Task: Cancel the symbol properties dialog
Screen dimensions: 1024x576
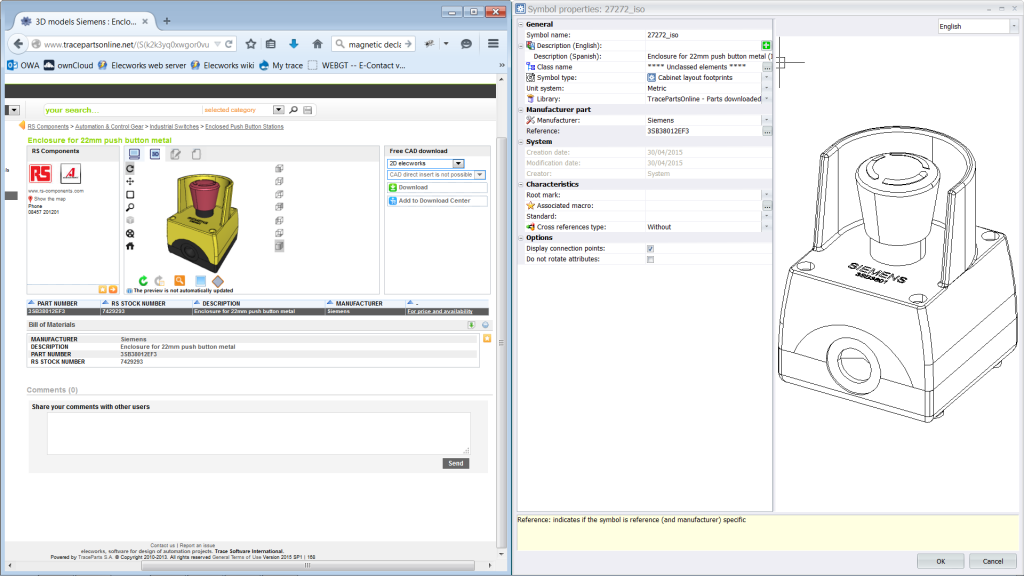Action: coord(993,561)
